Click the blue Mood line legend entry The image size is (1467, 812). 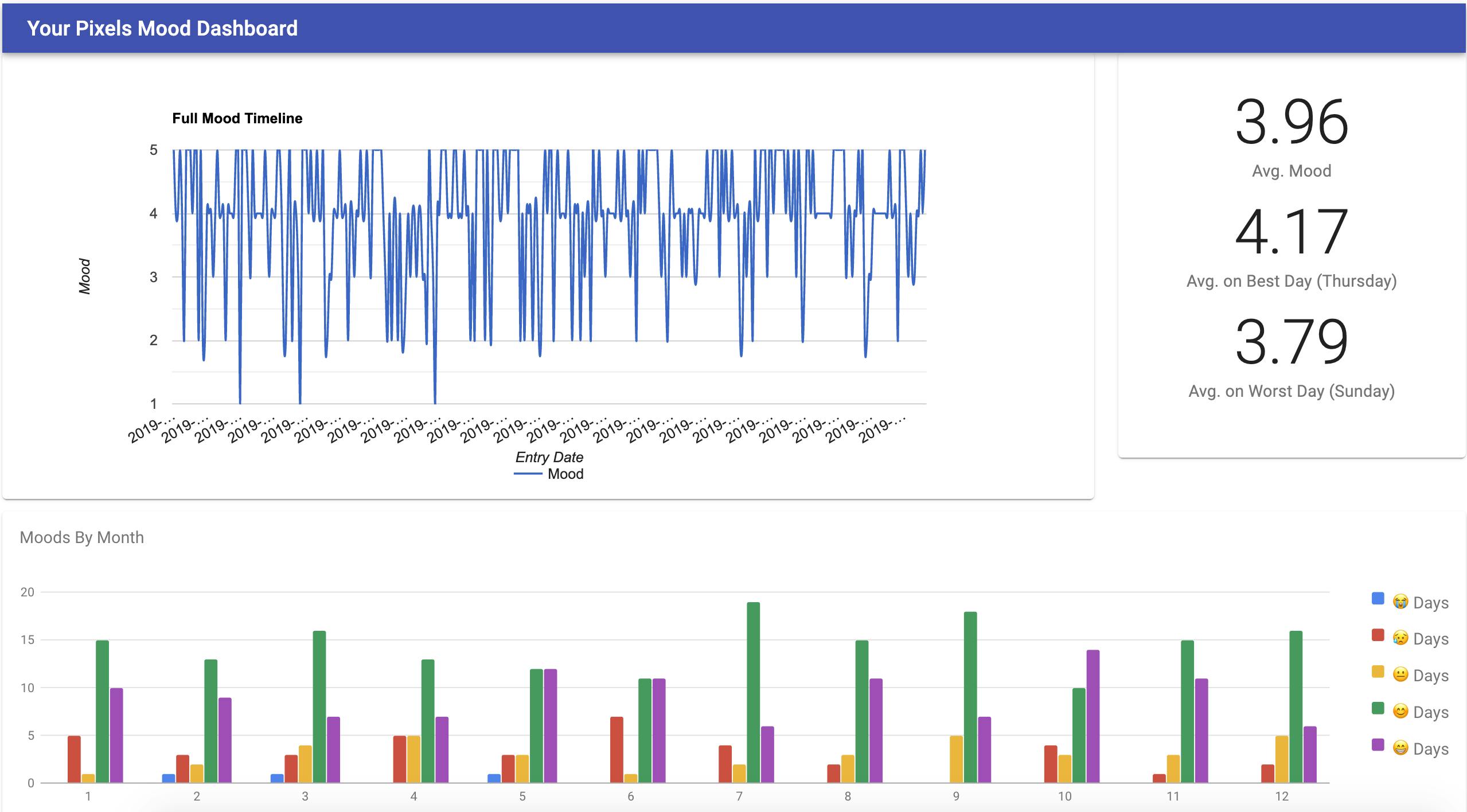[x=548, y=474]
